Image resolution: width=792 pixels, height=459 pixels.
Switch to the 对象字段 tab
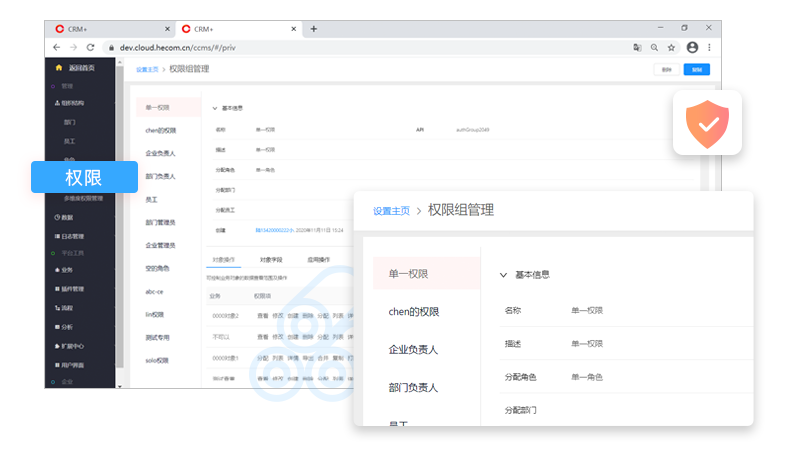272,260
